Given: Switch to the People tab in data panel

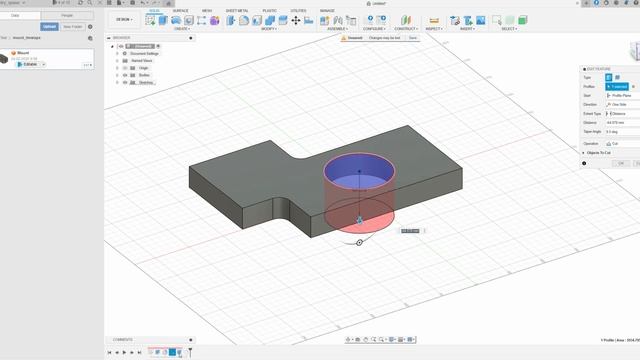Looking at the screenshot, I should [x=67, y=16].
